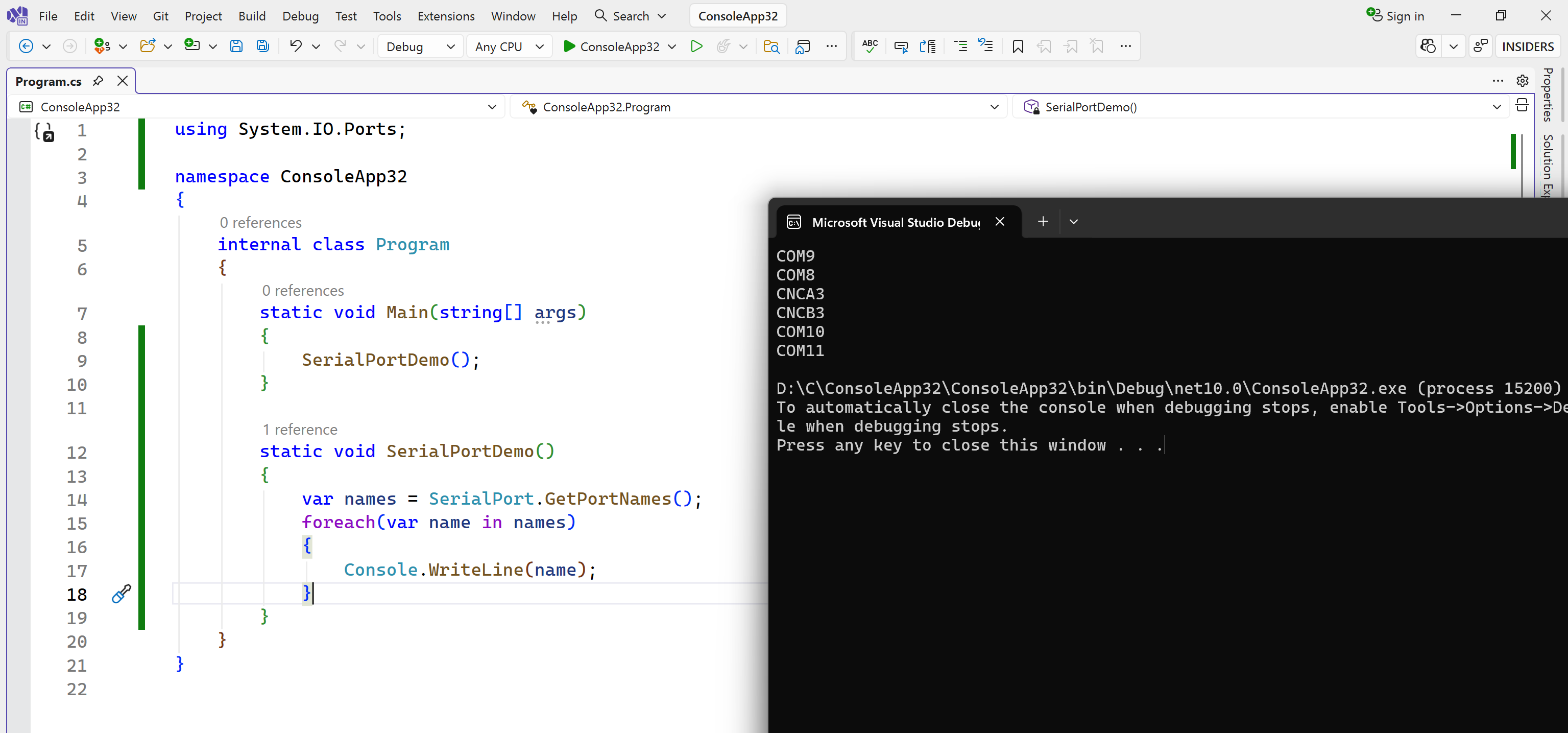
Task: Open the Debug configuration dropdown
Action: [x=420, y=46]
